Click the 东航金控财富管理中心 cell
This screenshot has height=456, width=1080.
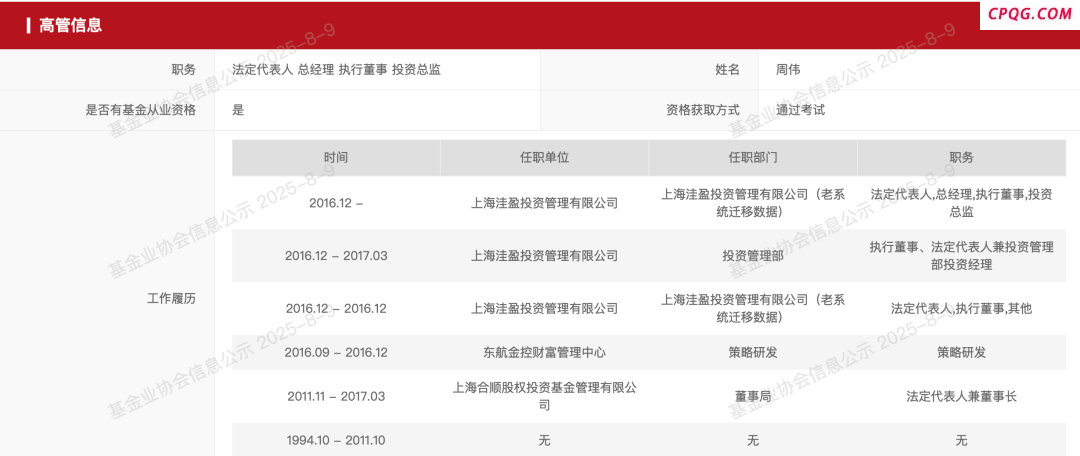[544, 353]
